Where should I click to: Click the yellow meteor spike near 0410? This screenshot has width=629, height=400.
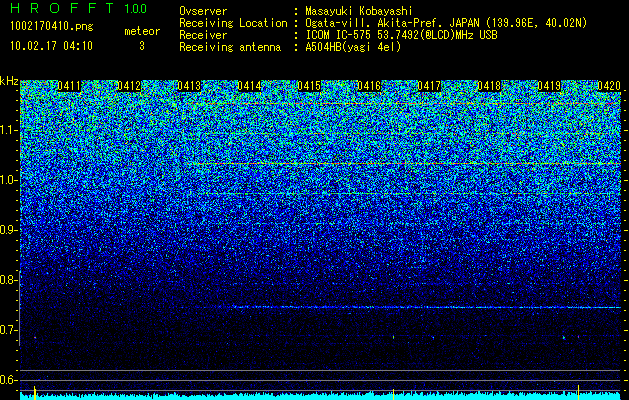tap(35, 392)
